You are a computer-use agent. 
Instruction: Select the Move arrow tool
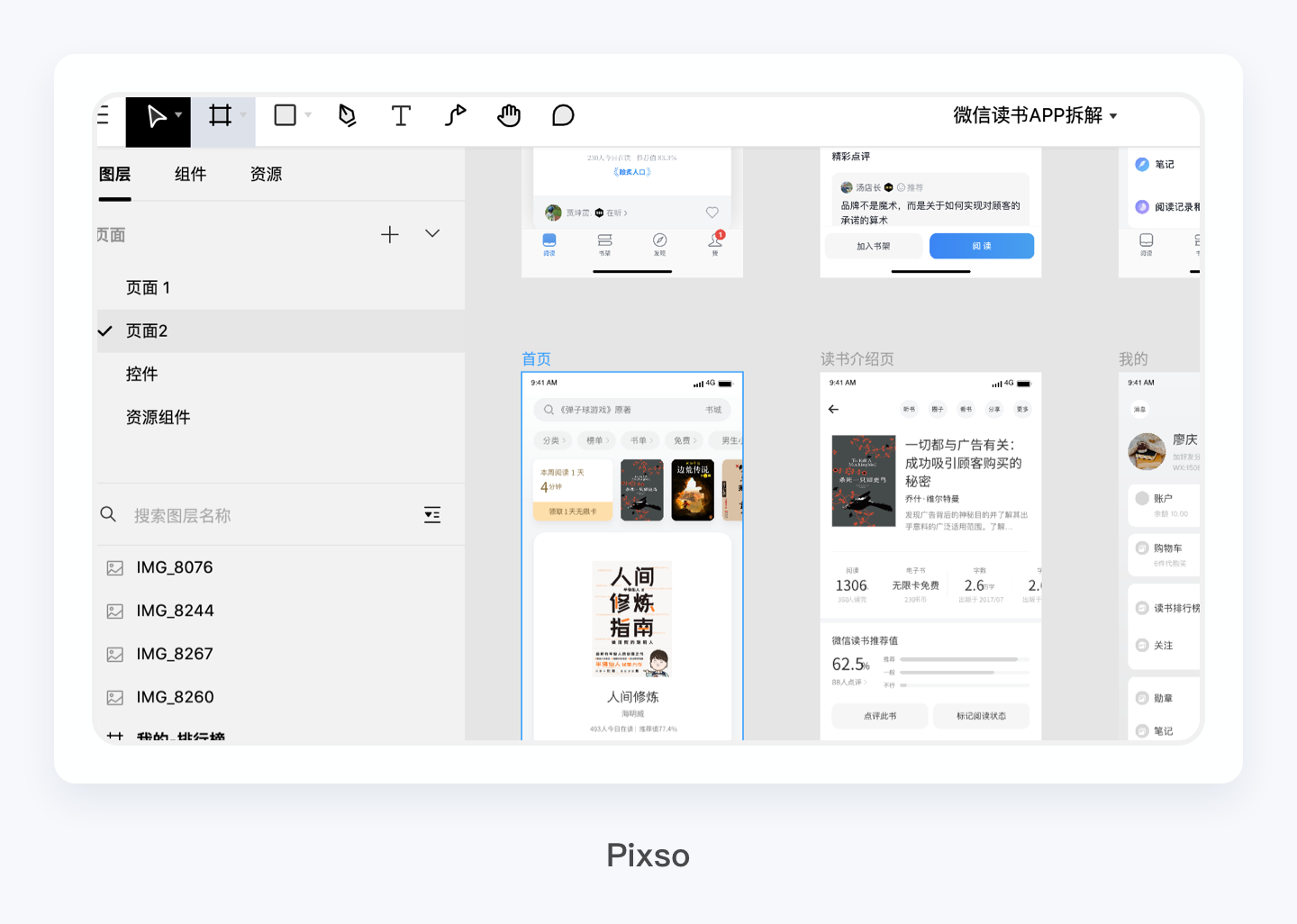(x=156, y=116)
